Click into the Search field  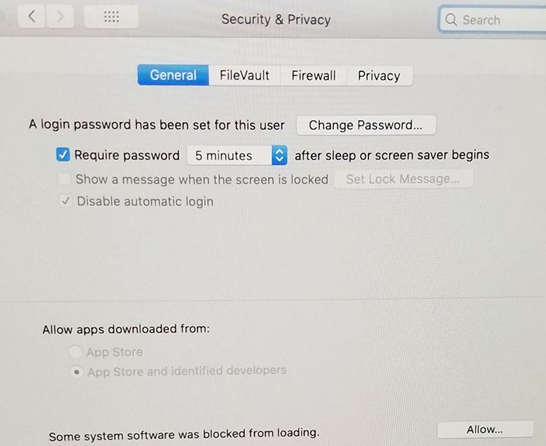pyautogui.click(x=493, y=20)
